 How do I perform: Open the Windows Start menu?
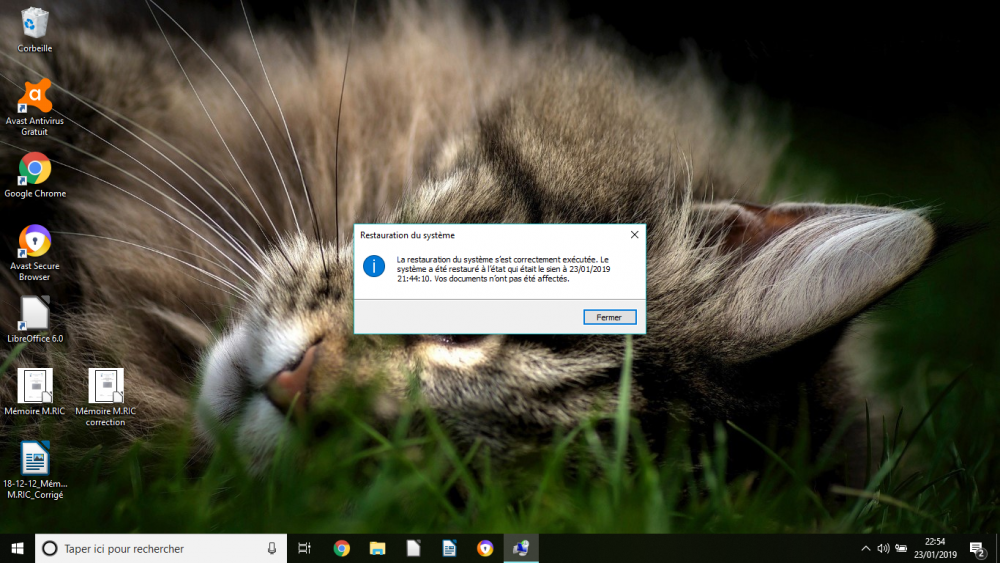[x=17, y=548]
